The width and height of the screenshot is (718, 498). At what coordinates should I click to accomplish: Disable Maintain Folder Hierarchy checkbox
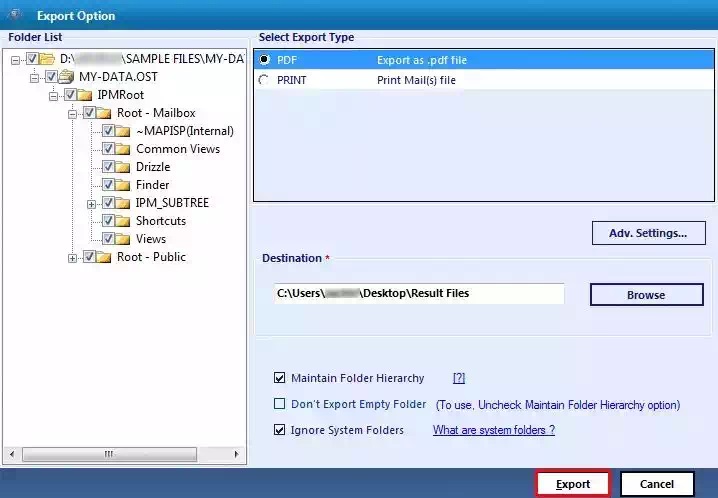pyautogui.click(x=279, y=378)
